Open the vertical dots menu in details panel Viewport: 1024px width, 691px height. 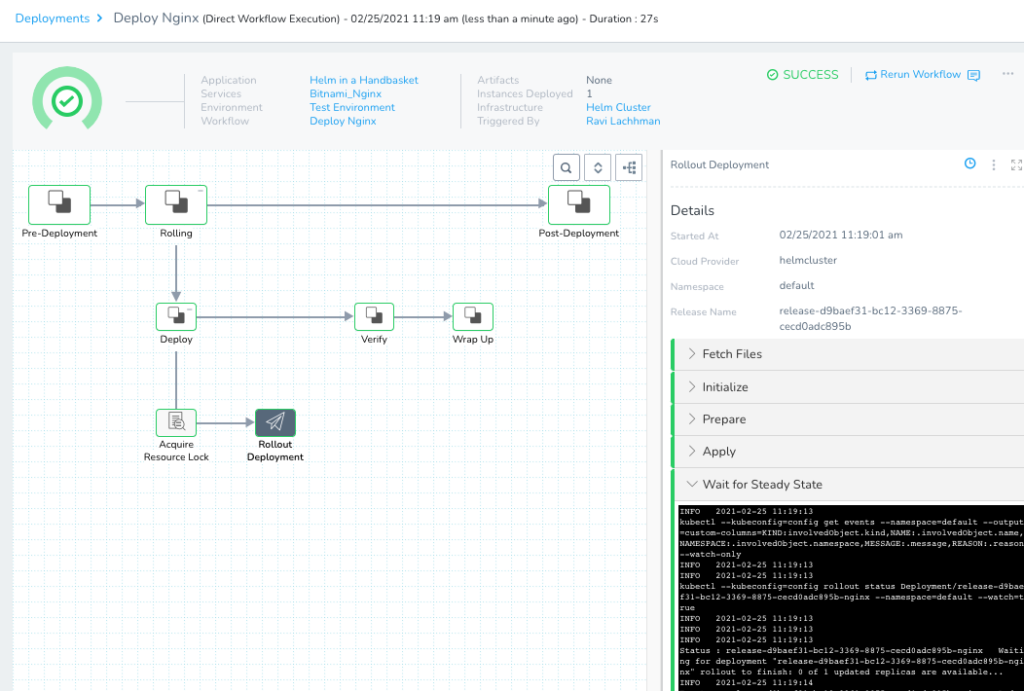click(x=993, y=165)
